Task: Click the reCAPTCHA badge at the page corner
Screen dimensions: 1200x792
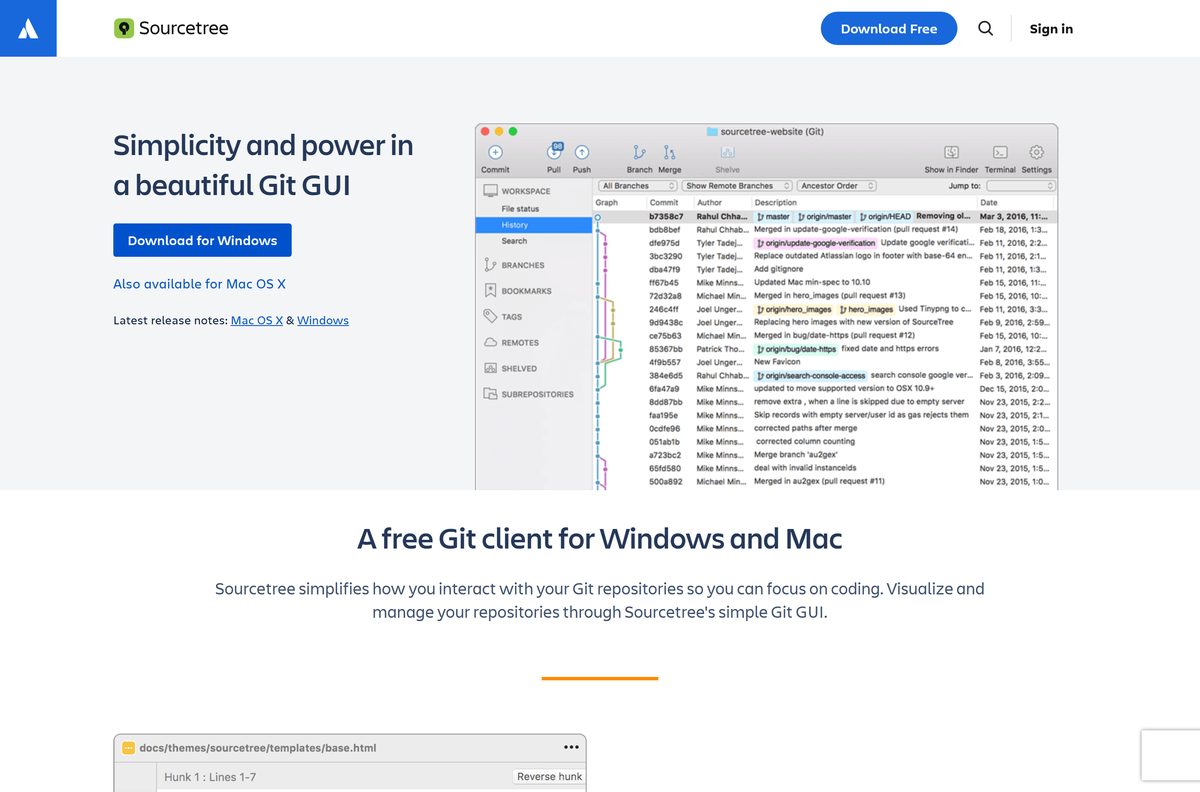Action: tap(1170, 755)
